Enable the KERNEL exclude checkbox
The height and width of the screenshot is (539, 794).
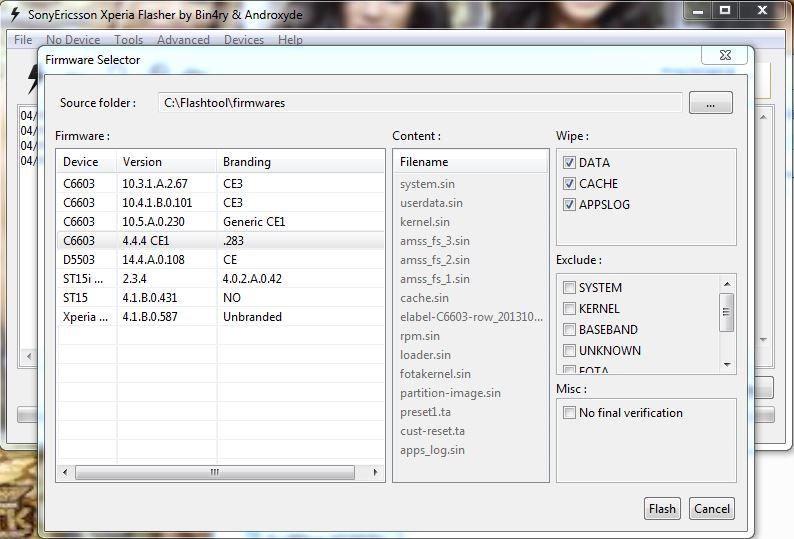pos(569,309)
